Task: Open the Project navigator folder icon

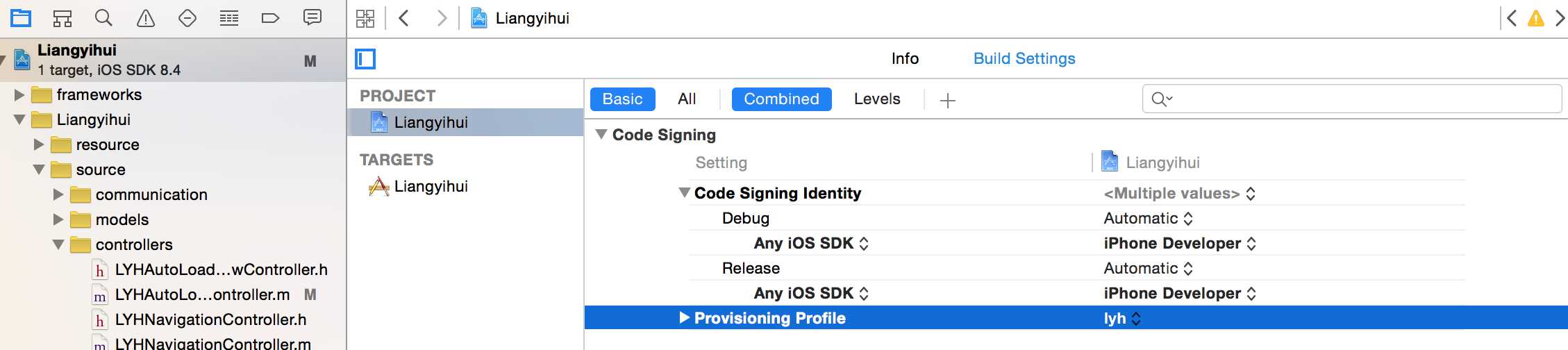Action: [x=21, y=18]
